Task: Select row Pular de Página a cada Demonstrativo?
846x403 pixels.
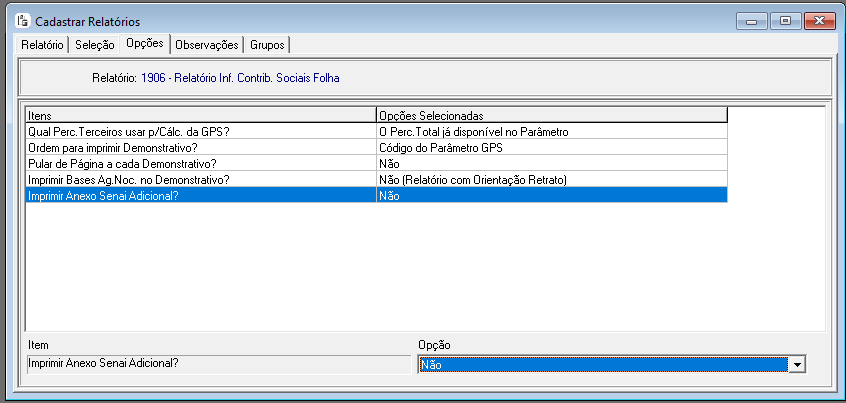Action: pos(377,164)
